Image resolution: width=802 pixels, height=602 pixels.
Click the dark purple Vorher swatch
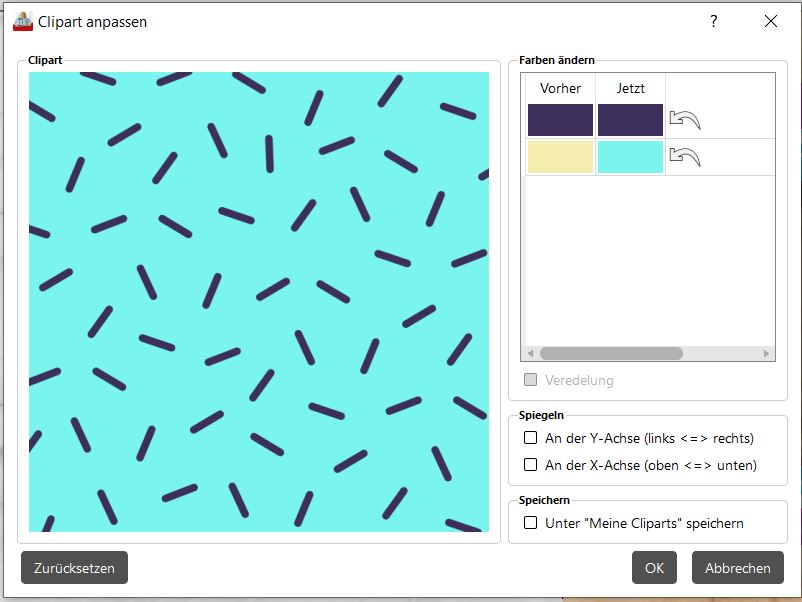(560, 120)
